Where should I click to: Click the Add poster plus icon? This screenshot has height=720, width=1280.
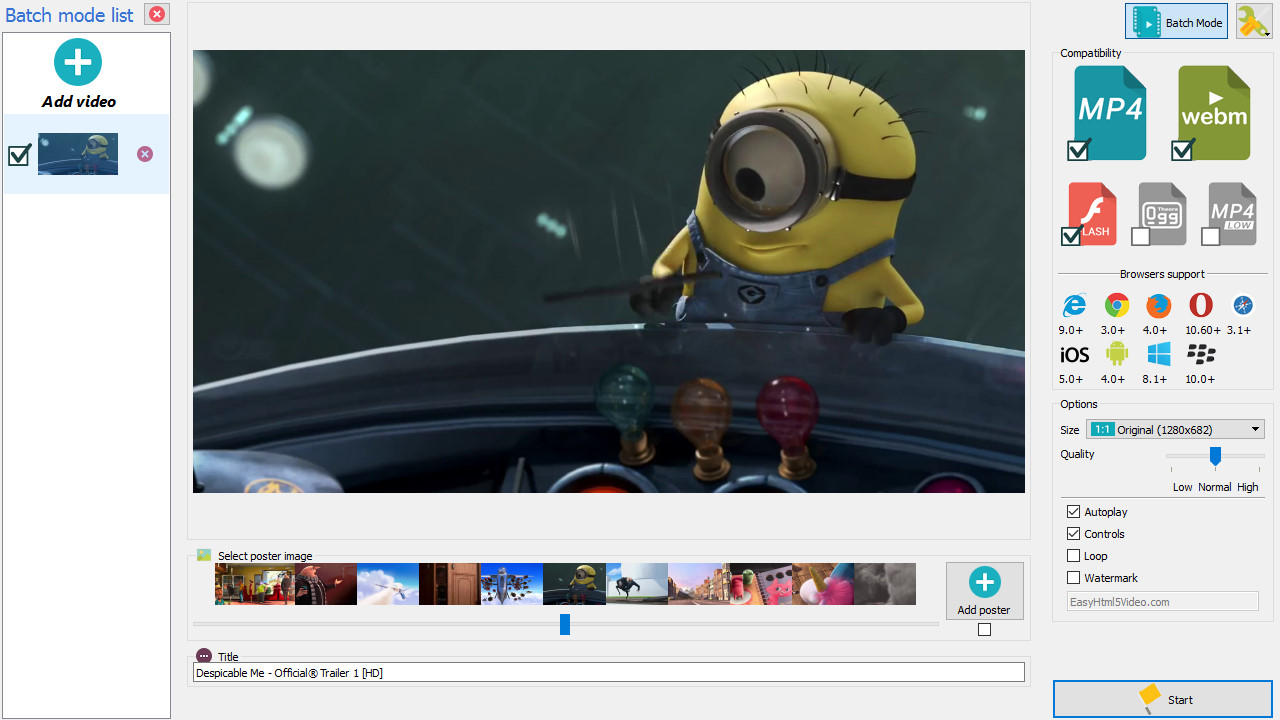[984, 583]
